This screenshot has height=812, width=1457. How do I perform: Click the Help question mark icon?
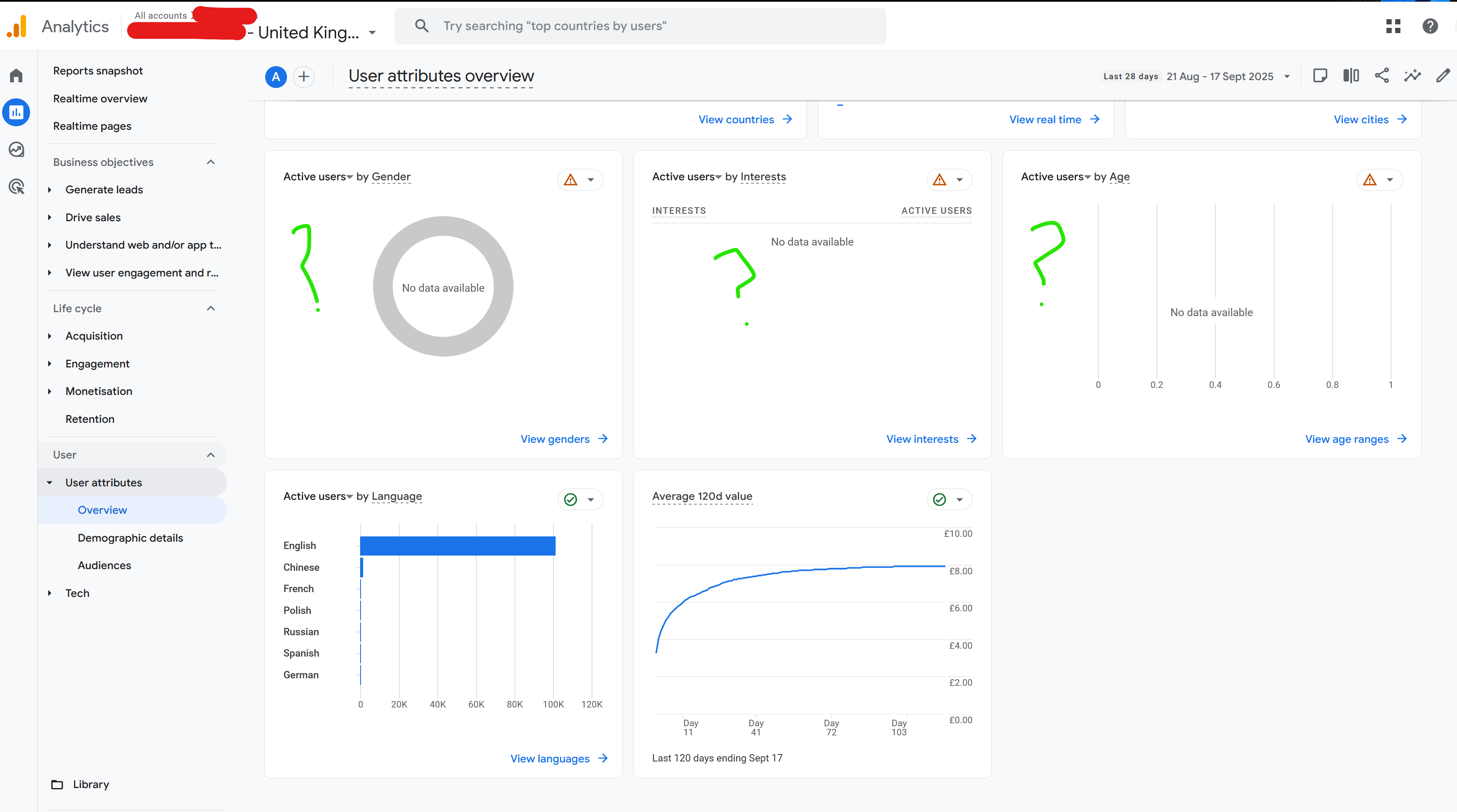(1430, 26)
